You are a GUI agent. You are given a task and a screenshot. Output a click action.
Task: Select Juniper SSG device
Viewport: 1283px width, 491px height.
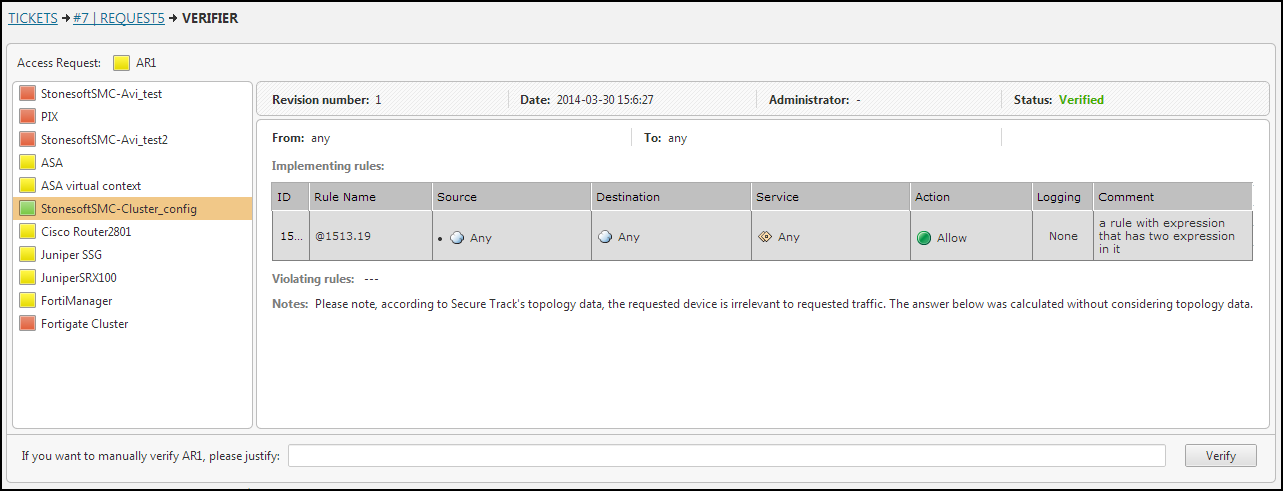(x=71, y=255)
